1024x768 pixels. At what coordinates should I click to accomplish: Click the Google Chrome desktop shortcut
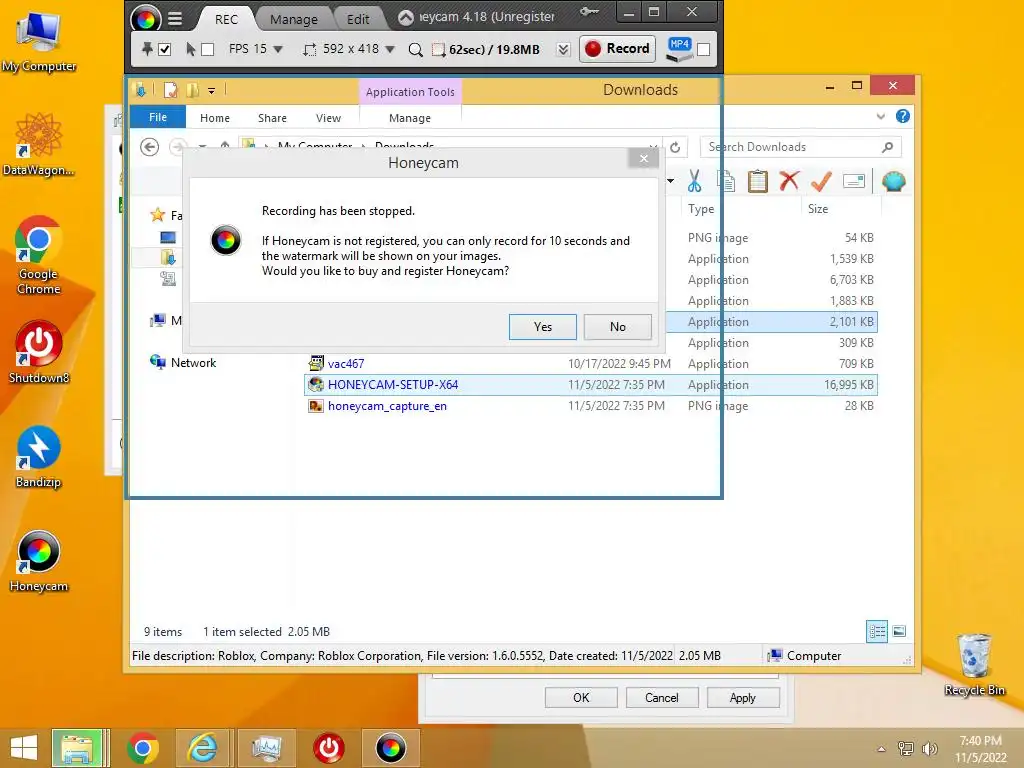(39, 255)
